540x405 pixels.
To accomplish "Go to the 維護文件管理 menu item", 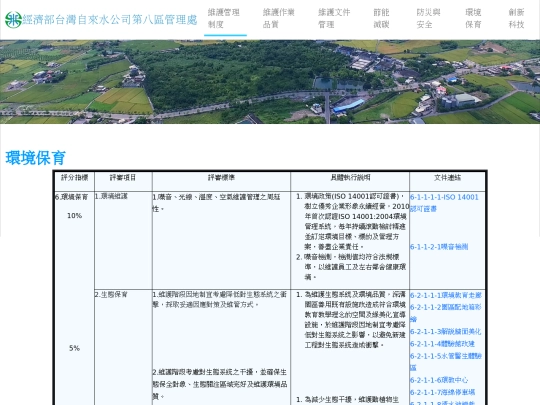I will click(334, 19).
